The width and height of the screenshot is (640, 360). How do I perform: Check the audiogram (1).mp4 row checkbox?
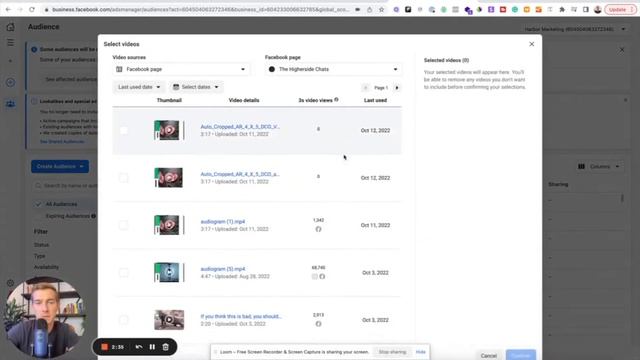124,225
